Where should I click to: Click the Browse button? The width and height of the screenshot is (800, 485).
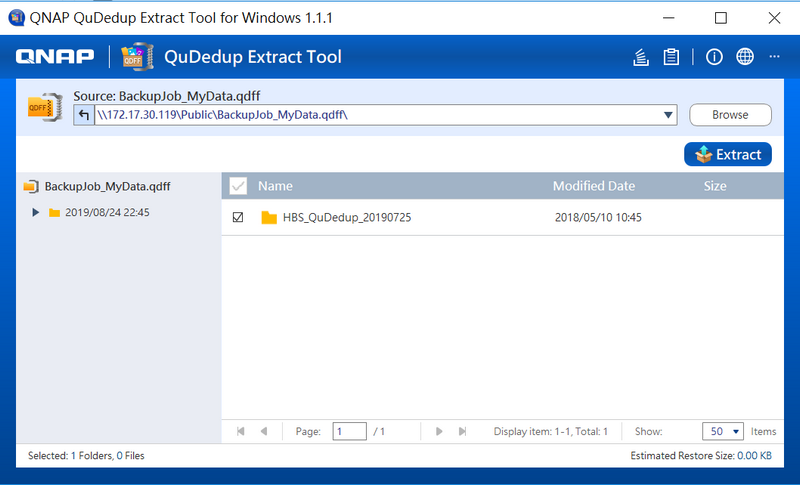click(x=730, y=115)
